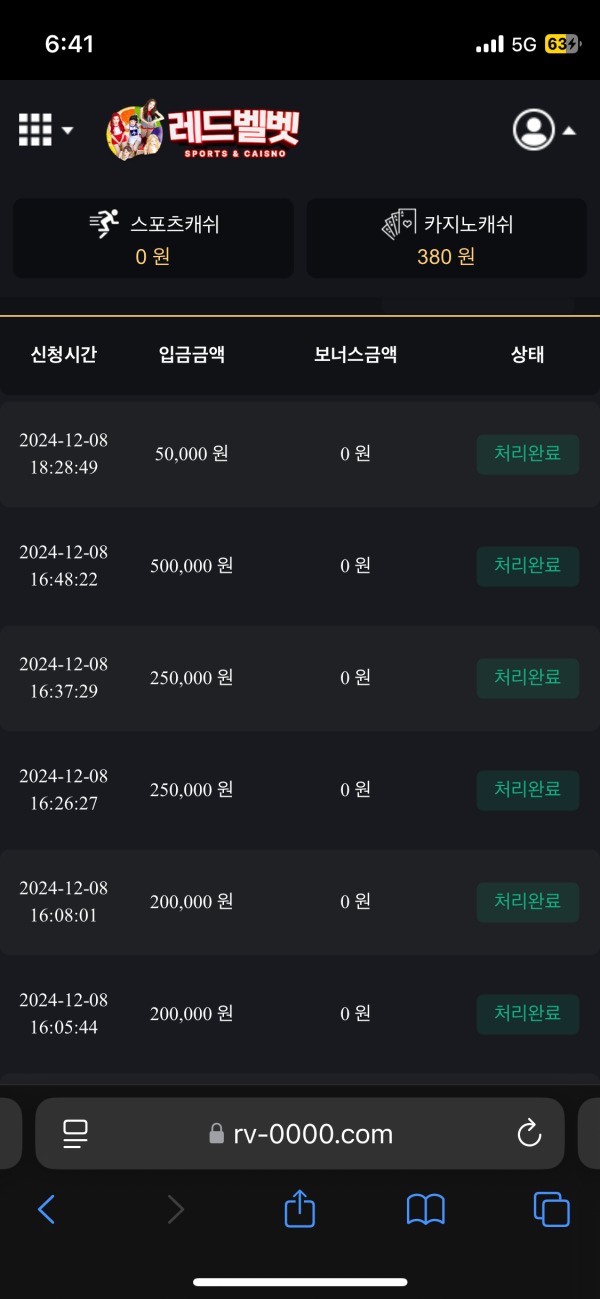This screenshot has width=600, height=1299.
Task: Open the dropdown arrow beside the grid menu
Action: [x=66, y=131]
